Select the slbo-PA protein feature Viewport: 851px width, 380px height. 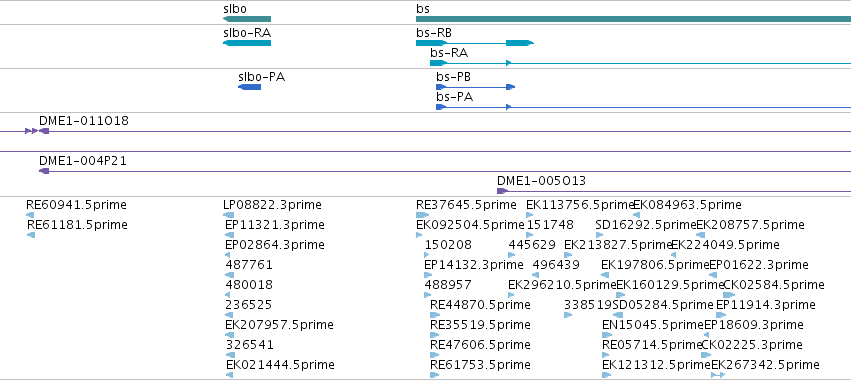coord(250,87)
